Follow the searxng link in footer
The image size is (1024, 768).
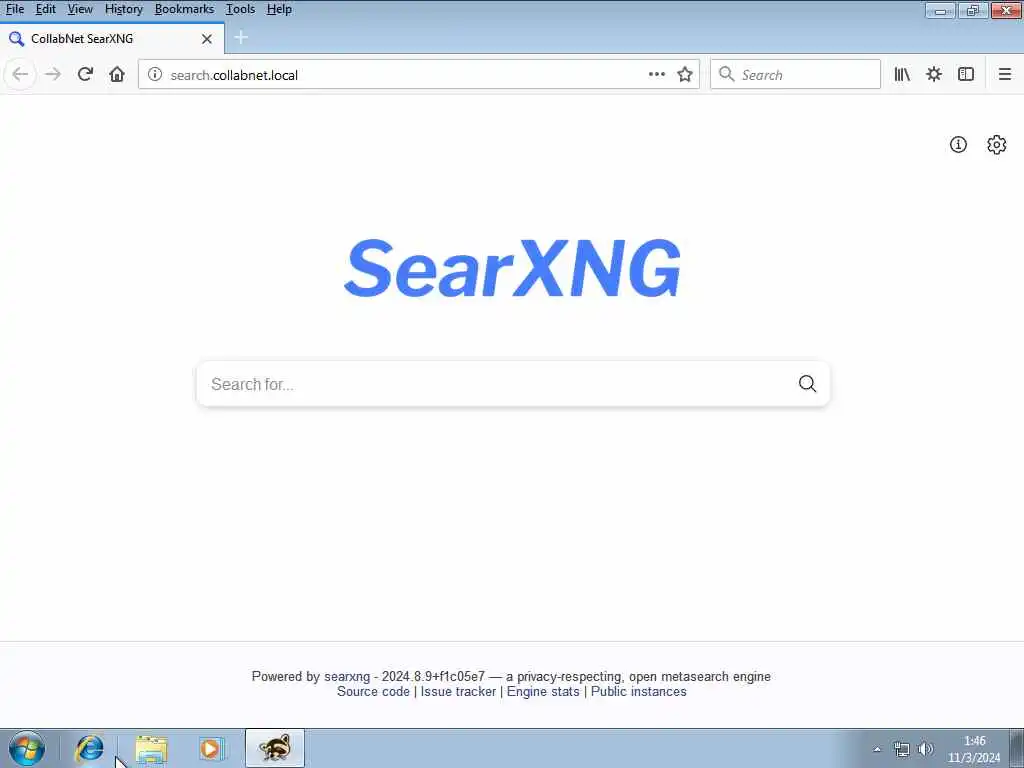(347, 677)
